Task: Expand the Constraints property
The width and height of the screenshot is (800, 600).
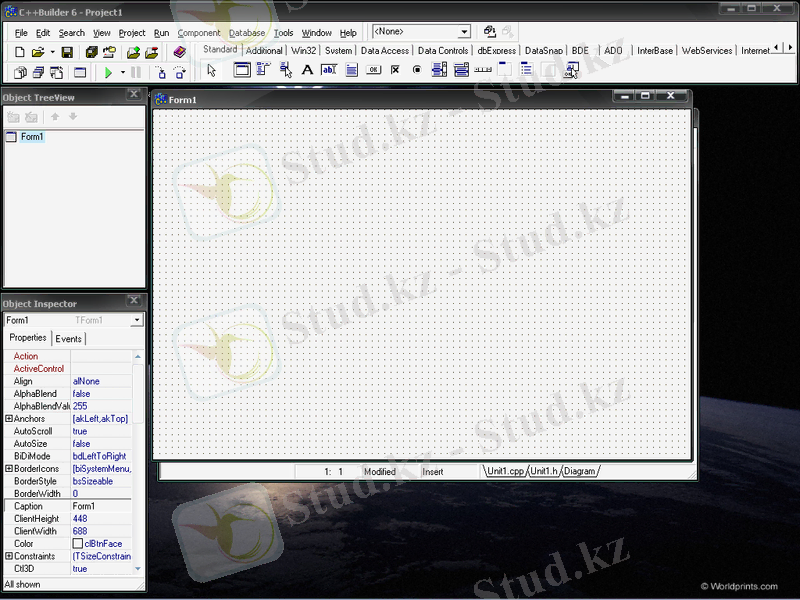Action: [9, 556]
